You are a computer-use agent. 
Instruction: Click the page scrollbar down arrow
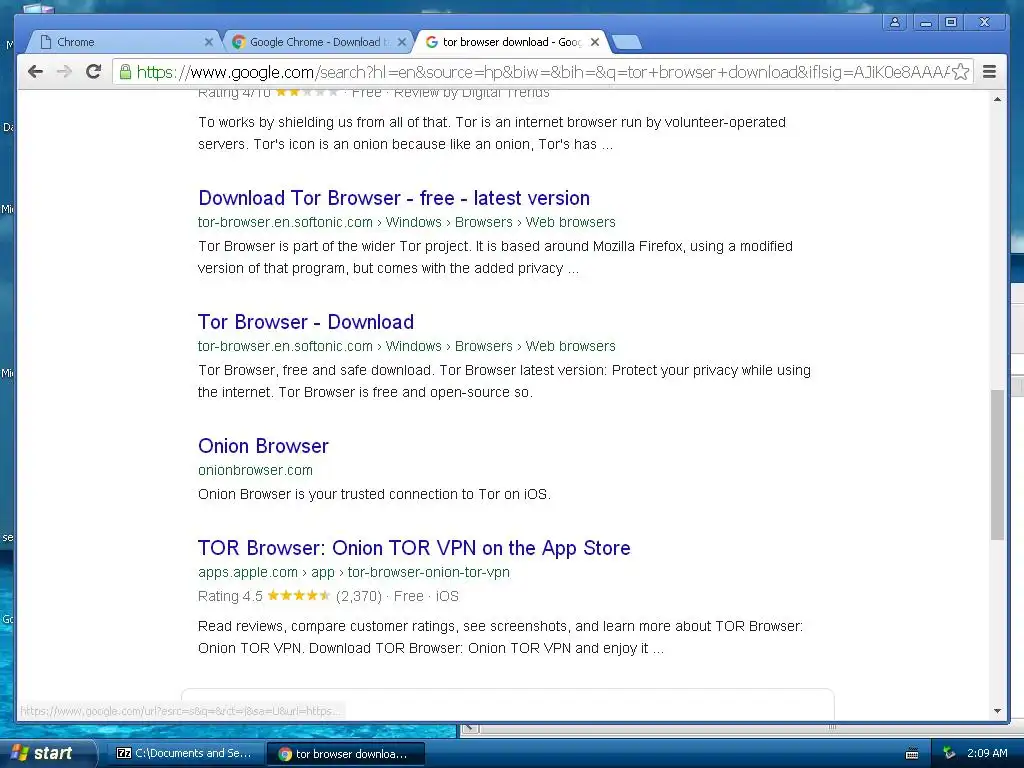(997, 711)
